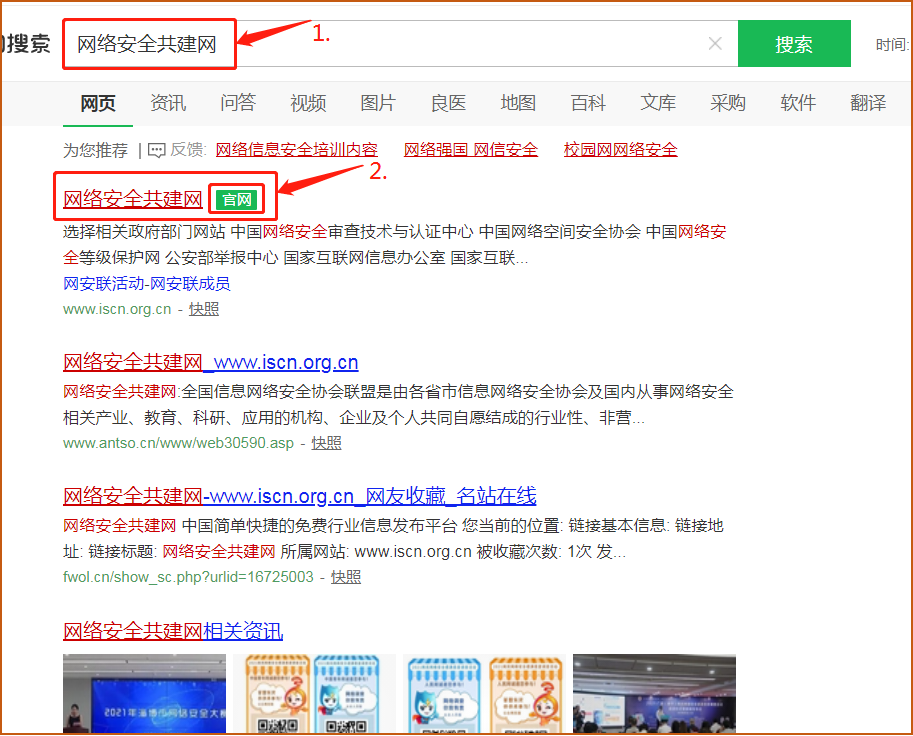Viewport: 913px width, 736px height.
Task: Click into the search input field
Action: tap(401, 44)
